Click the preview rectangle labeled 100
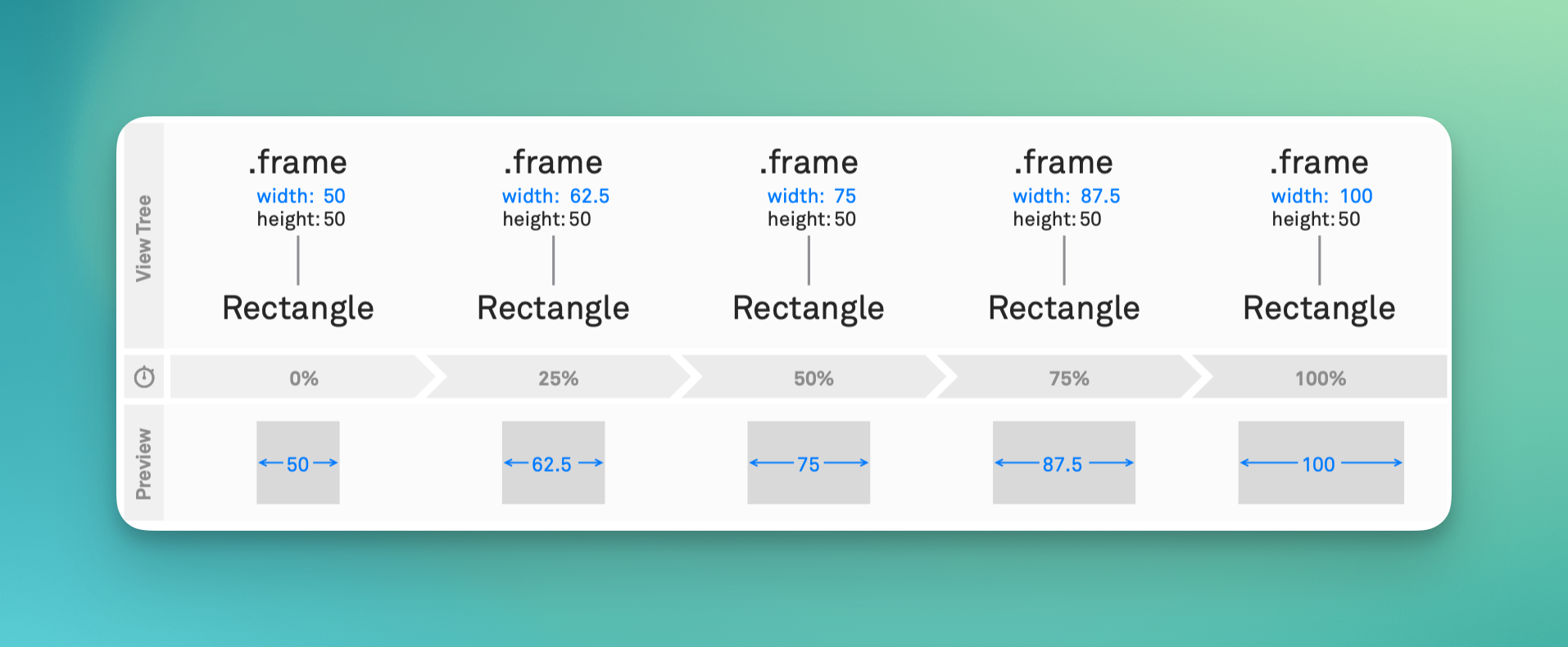The width and height of the screenshot is (1568, 647). coord(1321,463)
